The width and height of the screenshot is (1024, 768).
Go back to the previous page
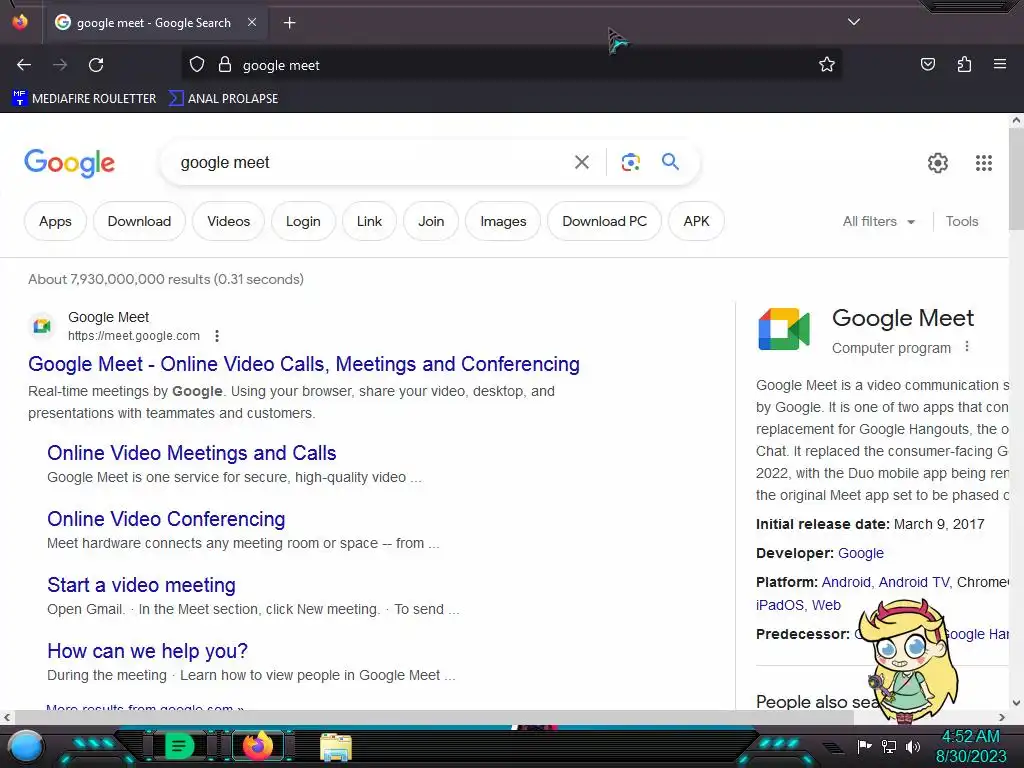24,65
